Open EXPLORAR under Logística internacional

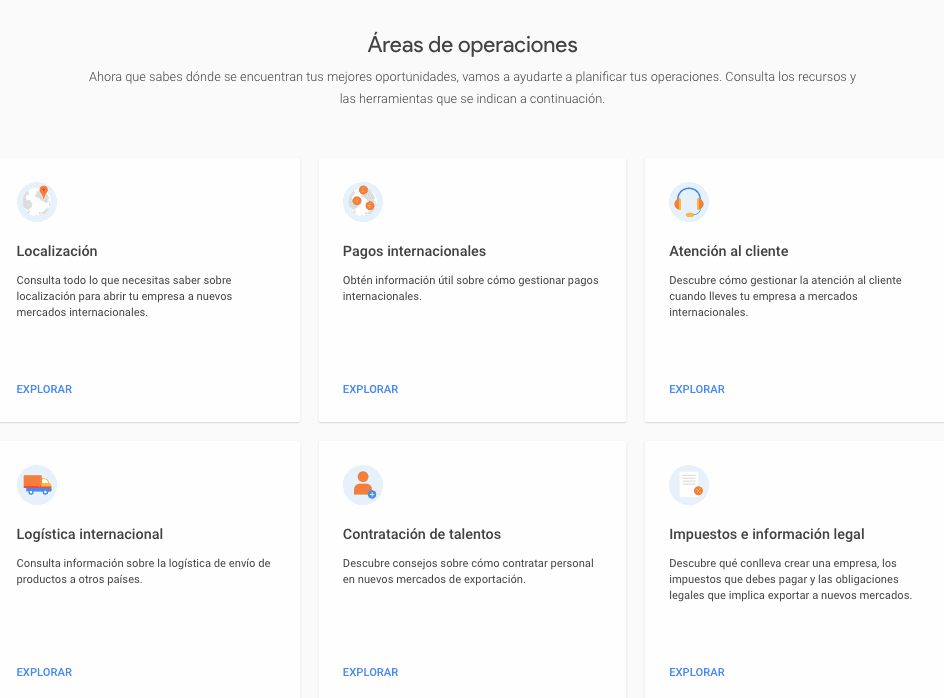(x=44, y=672)
